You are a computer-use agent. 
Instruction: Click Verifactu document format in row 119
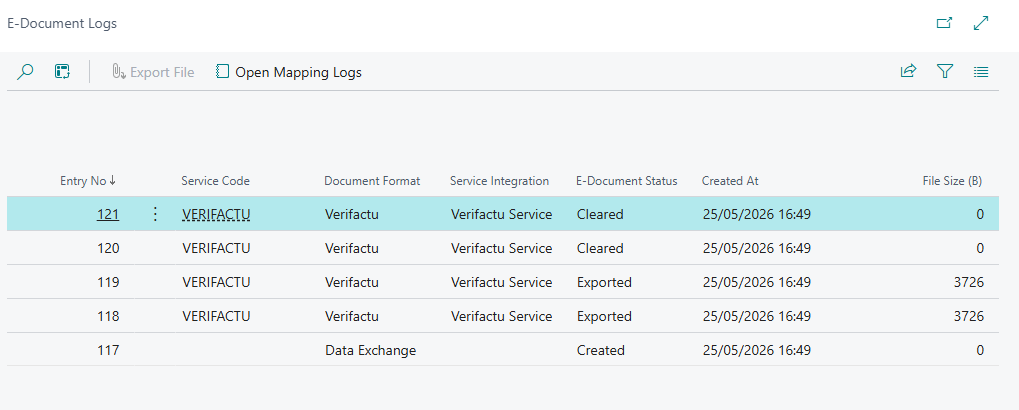(352, 282)
